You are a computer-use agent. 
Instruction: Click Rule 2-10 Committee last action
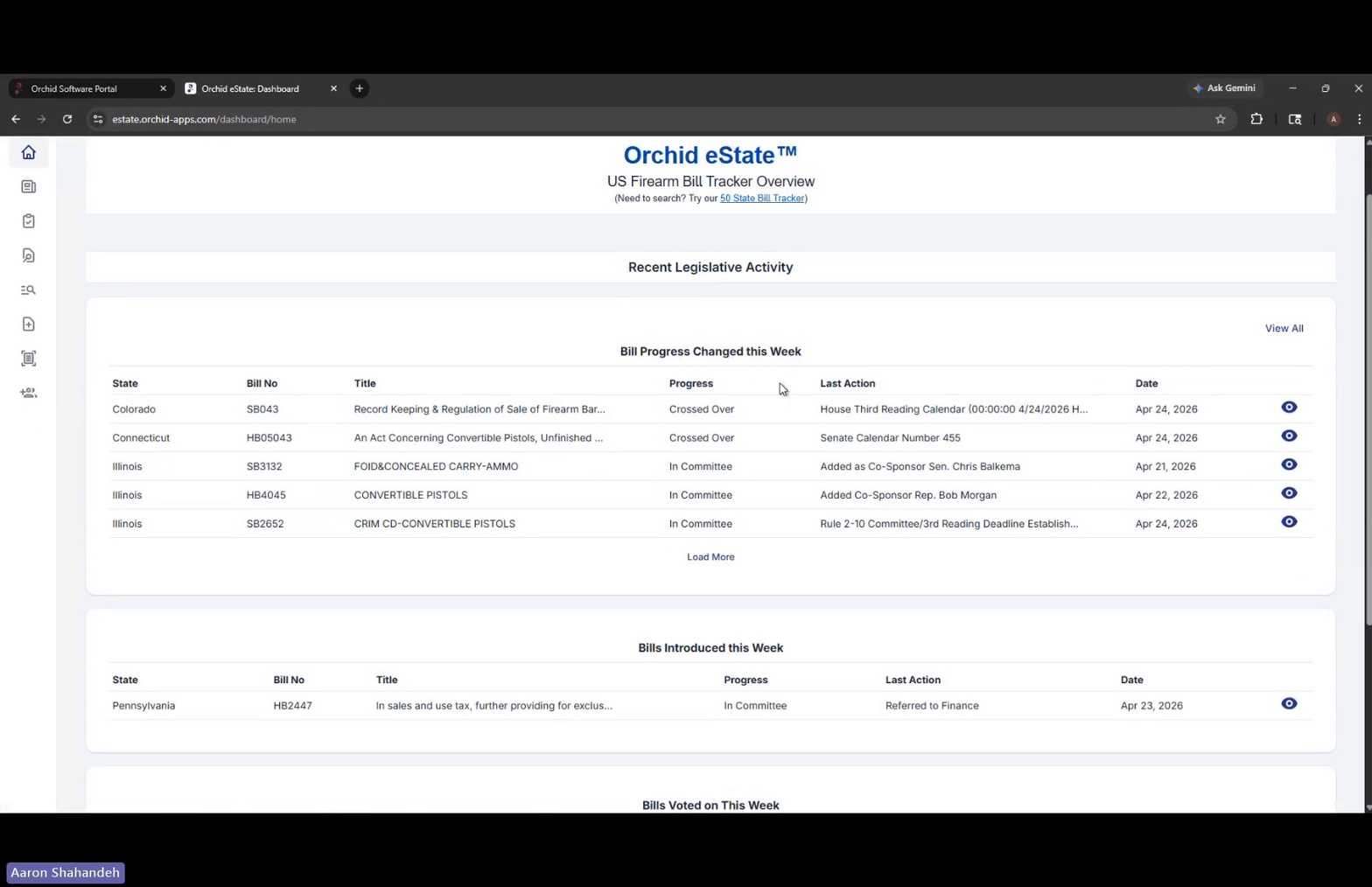[949, 524]
